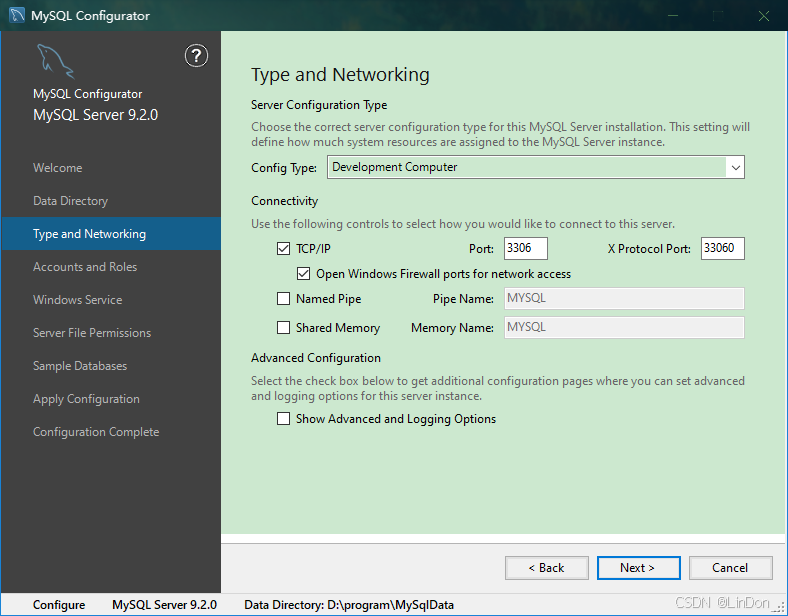Image resolution: width=788 pixels, height=616 pixels.
Task: Click the Next button
Action: click(x=639, y=568)
